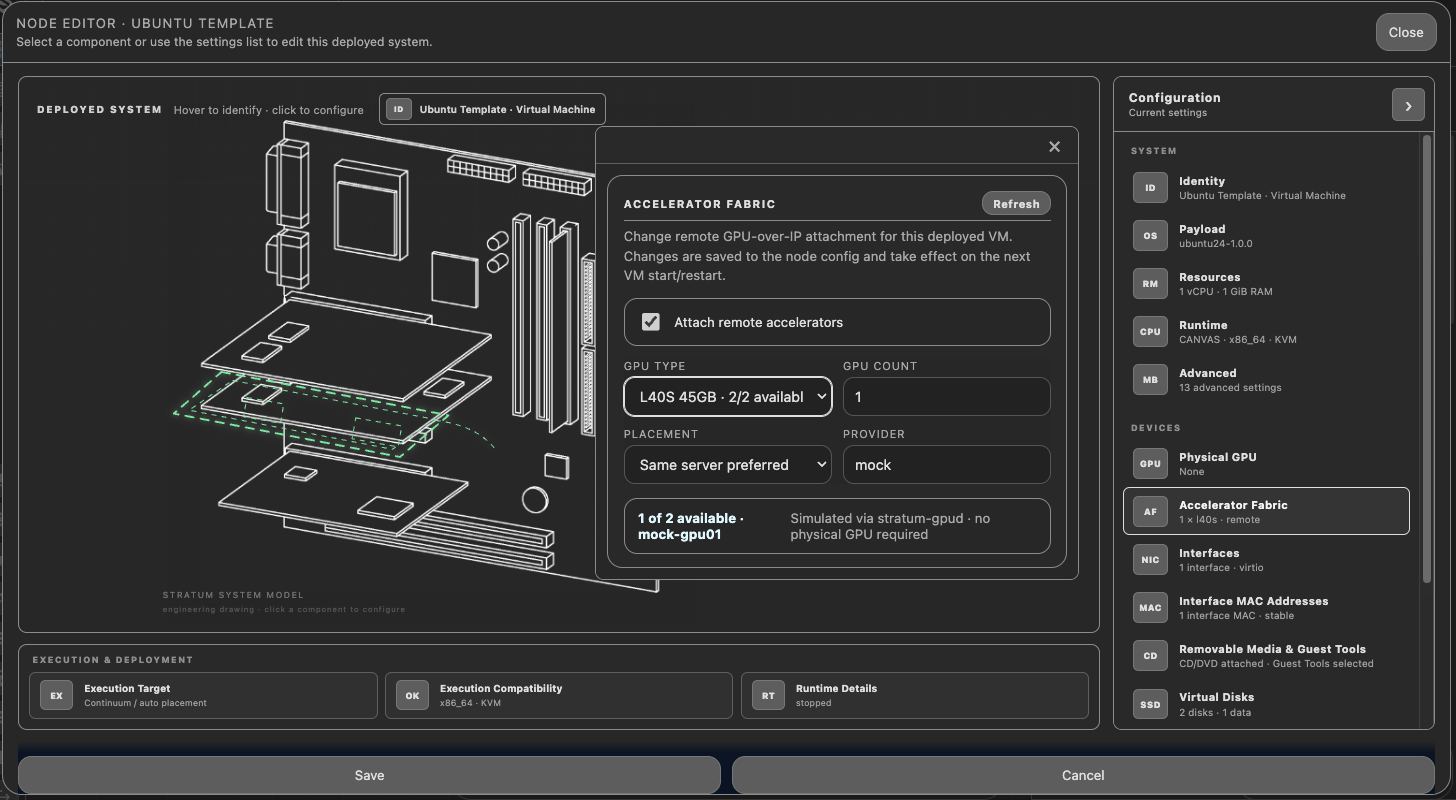Image resolution: width=1456 pixels, height=800 pixels.
Task: Click the GPU Count input field
Action: (x=947, y=396)
